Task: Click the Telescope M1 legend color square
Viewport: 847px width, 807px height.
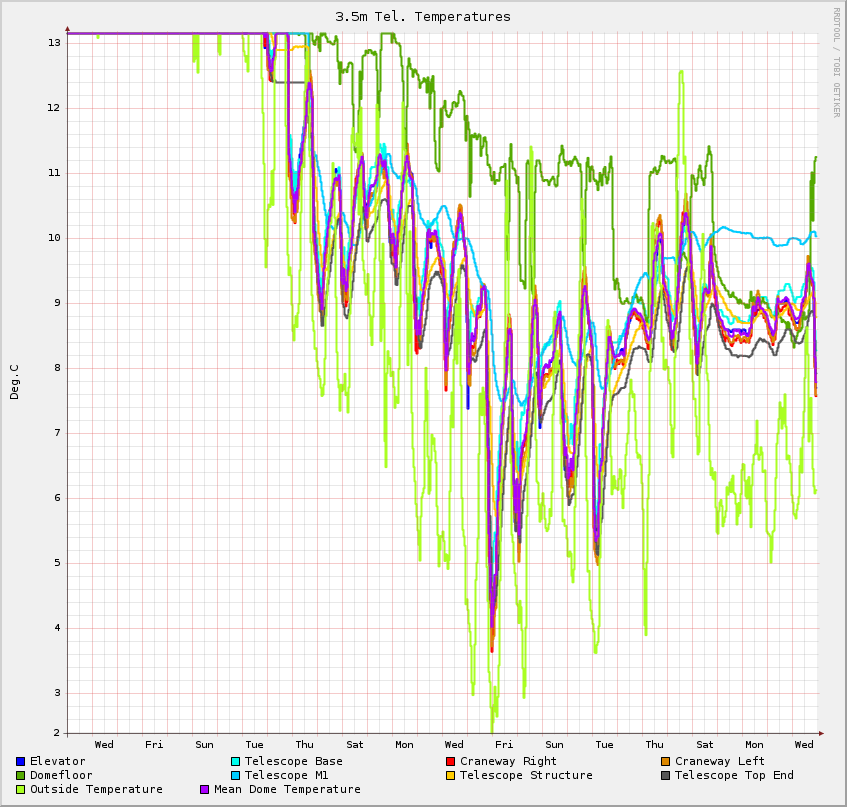Action: pyautogui.click(x=235, y=775)
